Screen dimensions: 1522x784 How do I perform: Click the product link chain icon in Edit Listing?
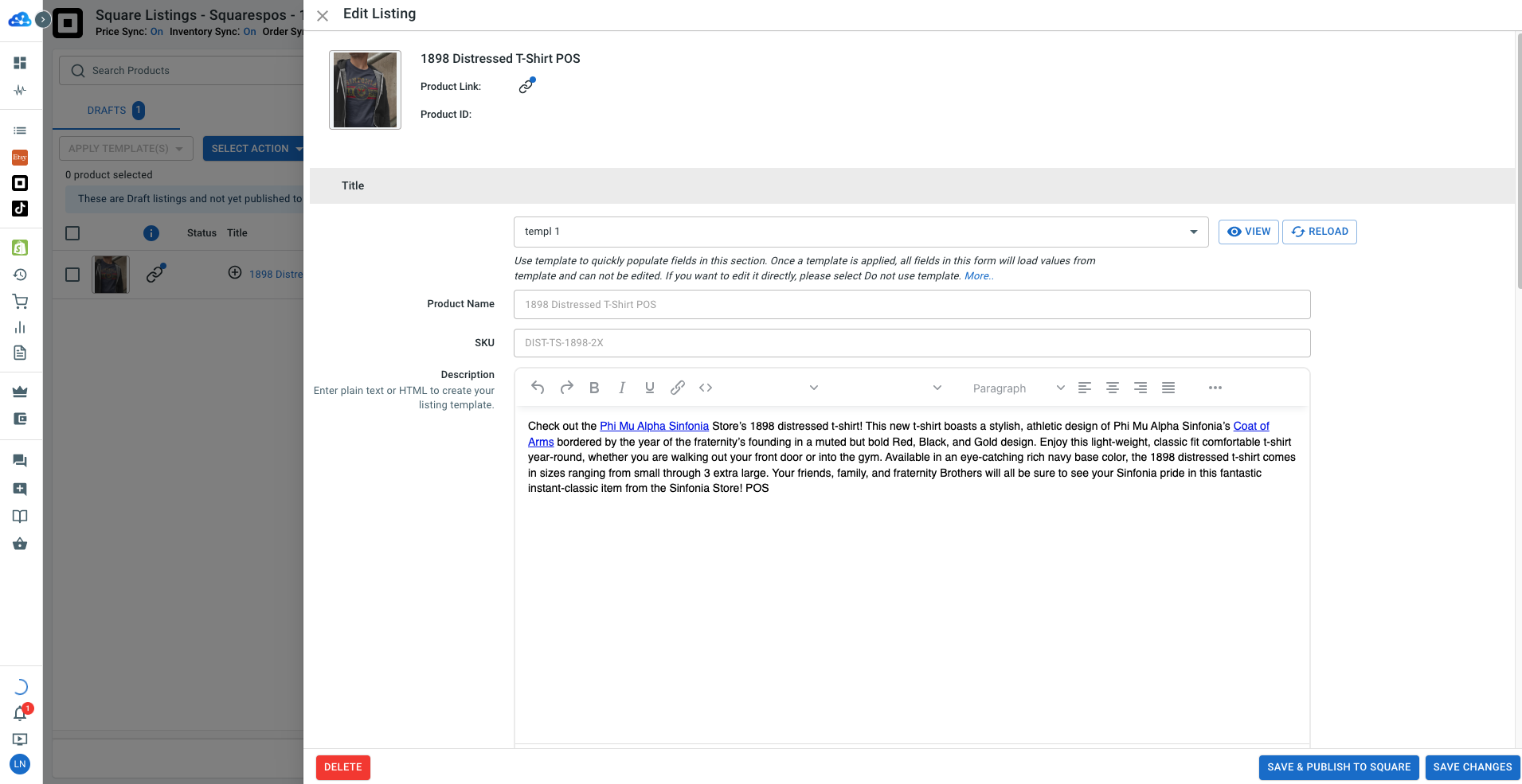click(x=526, y=86)
